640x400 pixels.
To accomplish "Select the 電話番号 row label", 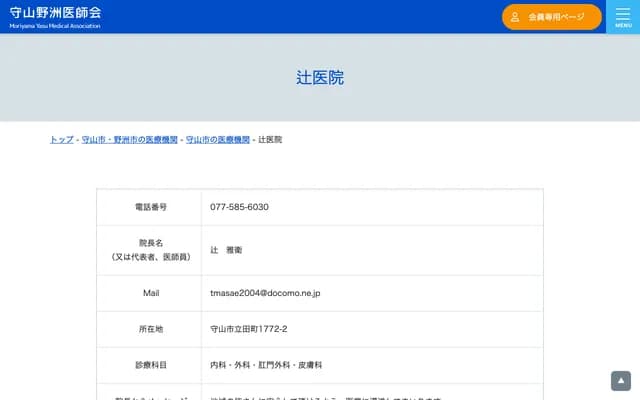I will 150,207.
